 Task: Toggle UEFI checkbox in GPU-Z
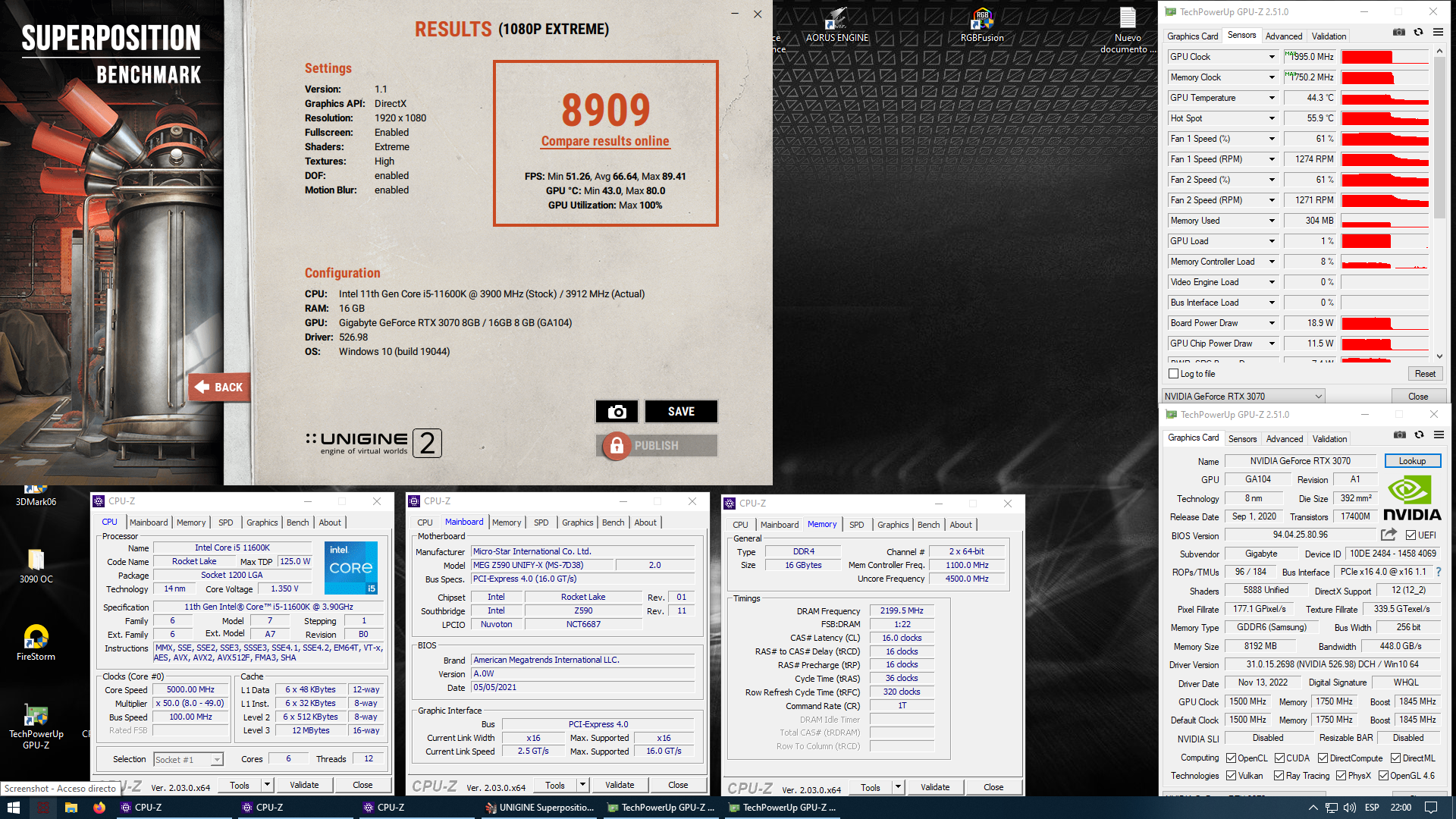point(1410,535)
